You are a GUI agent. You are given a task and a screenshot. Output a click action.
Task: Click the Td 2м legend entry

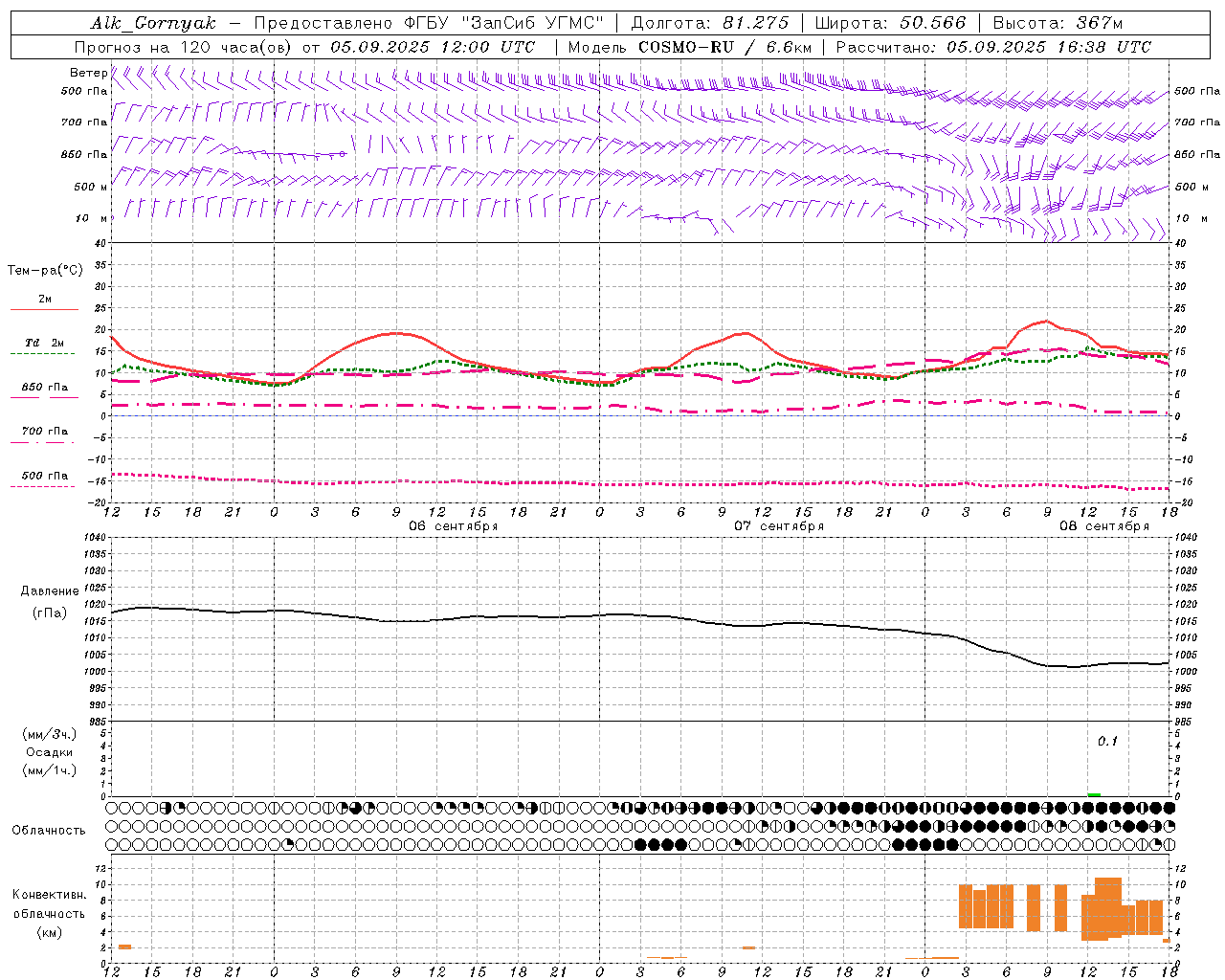tap(45, 343)
